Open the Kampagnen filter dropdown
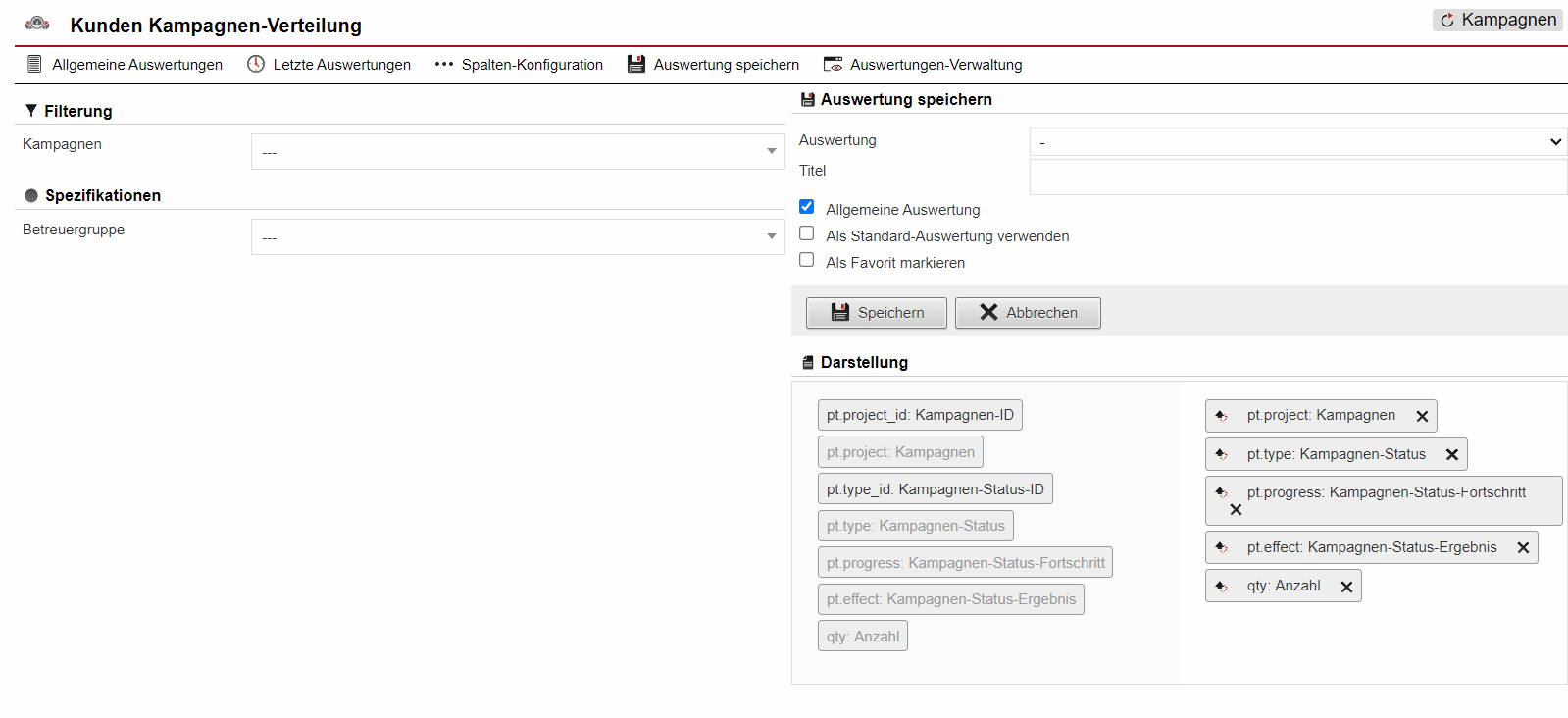 (518, 152)
